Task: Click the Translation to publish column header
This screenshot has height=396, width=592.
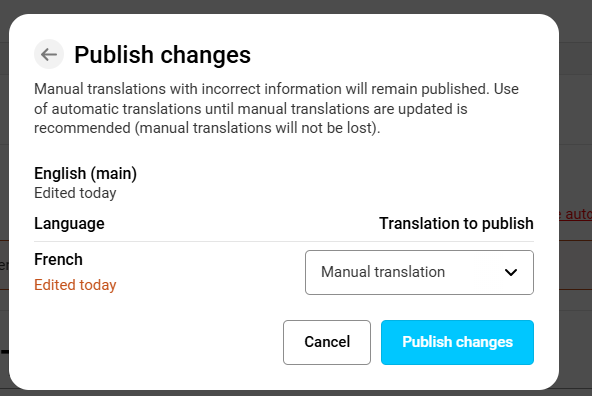Action: [x=456, y=223]
